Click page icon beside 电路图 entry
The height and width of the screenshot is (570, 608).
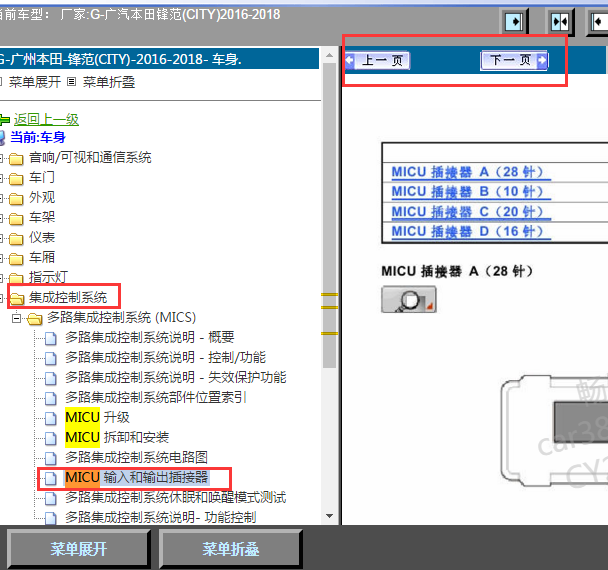point(50,458)
